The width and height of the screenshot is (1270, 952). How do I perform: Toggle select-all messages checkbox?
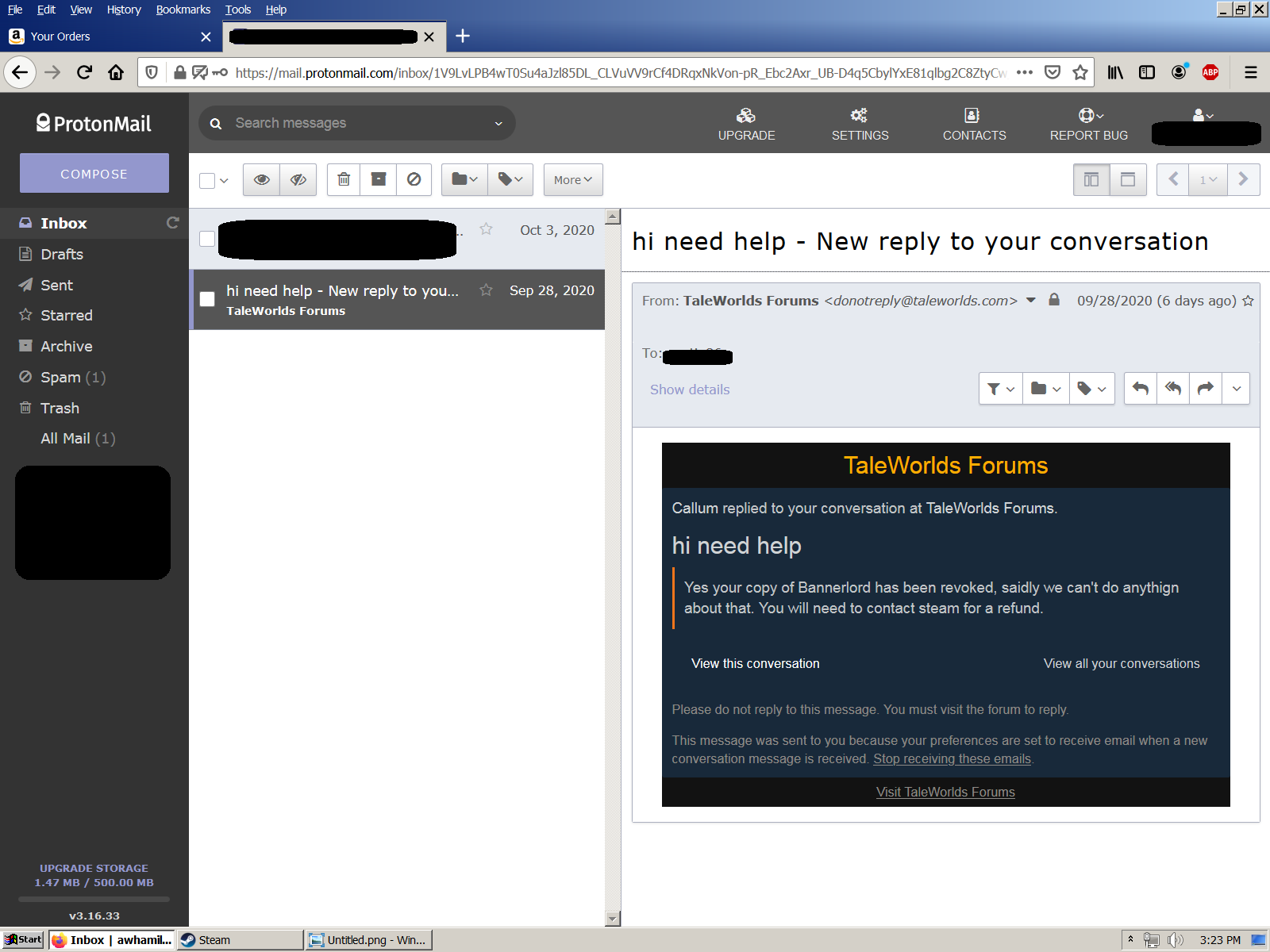(x=207, y=181)
